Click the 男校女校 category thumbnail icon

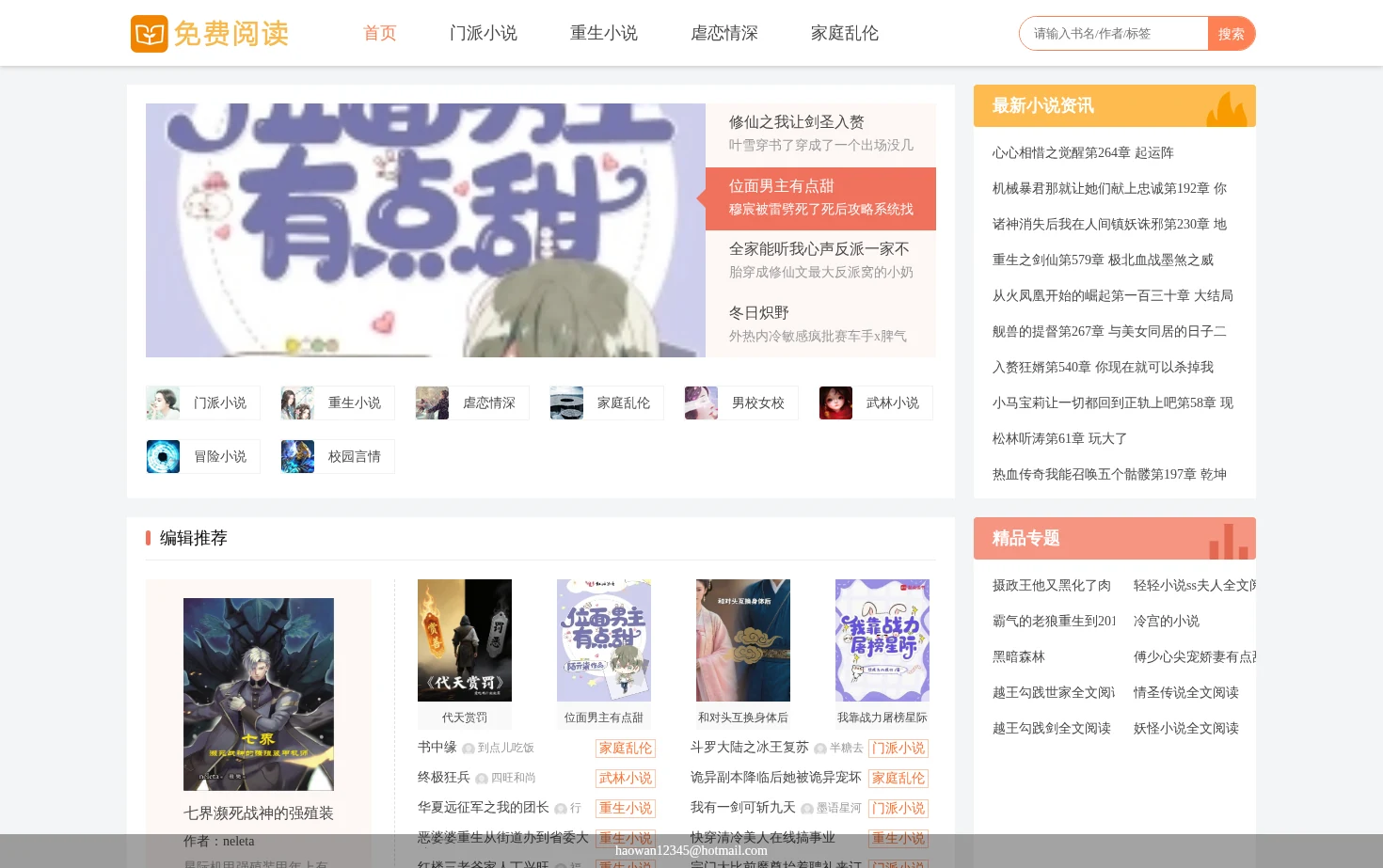point(701,402)
